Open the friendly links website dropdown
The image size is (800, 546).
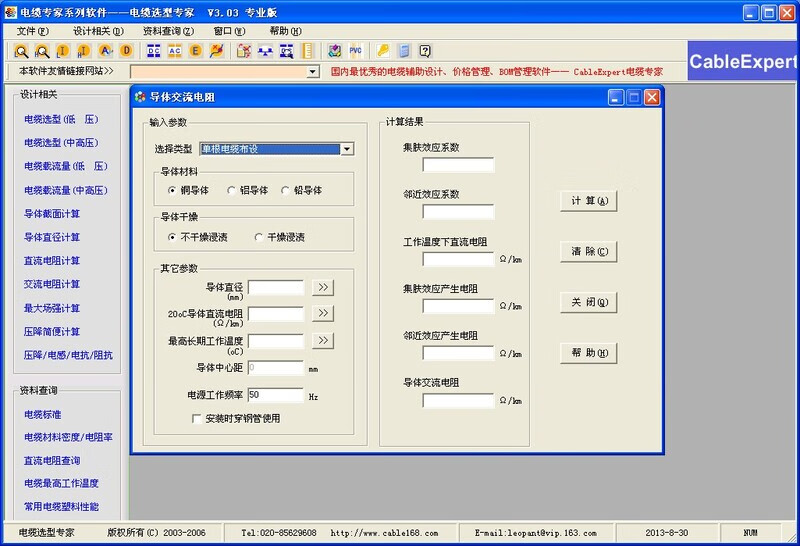pyautogui.click(x=313, y=72)
